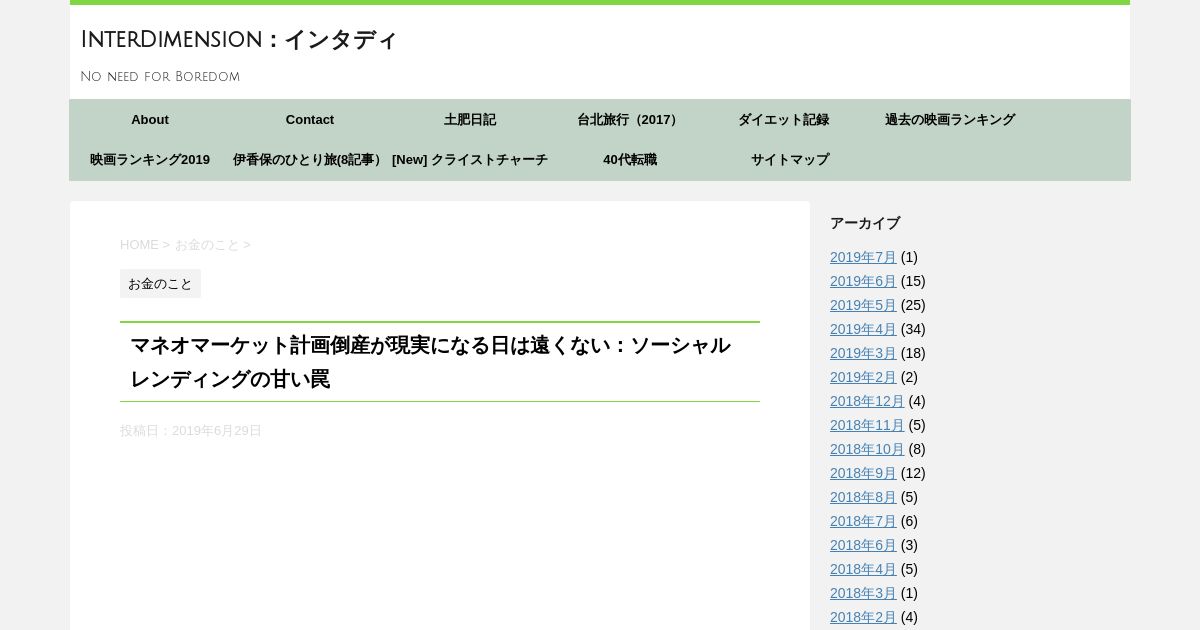Select 台北旅行（2017） menu item
This screenshot has width=1200, height=630.
tap(630, 119)
